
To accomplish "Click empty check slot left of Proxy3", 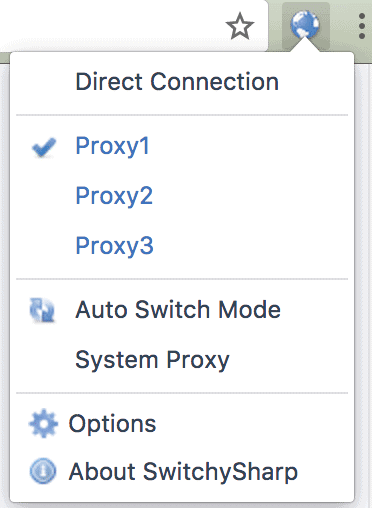I will [x=44, y=246].
